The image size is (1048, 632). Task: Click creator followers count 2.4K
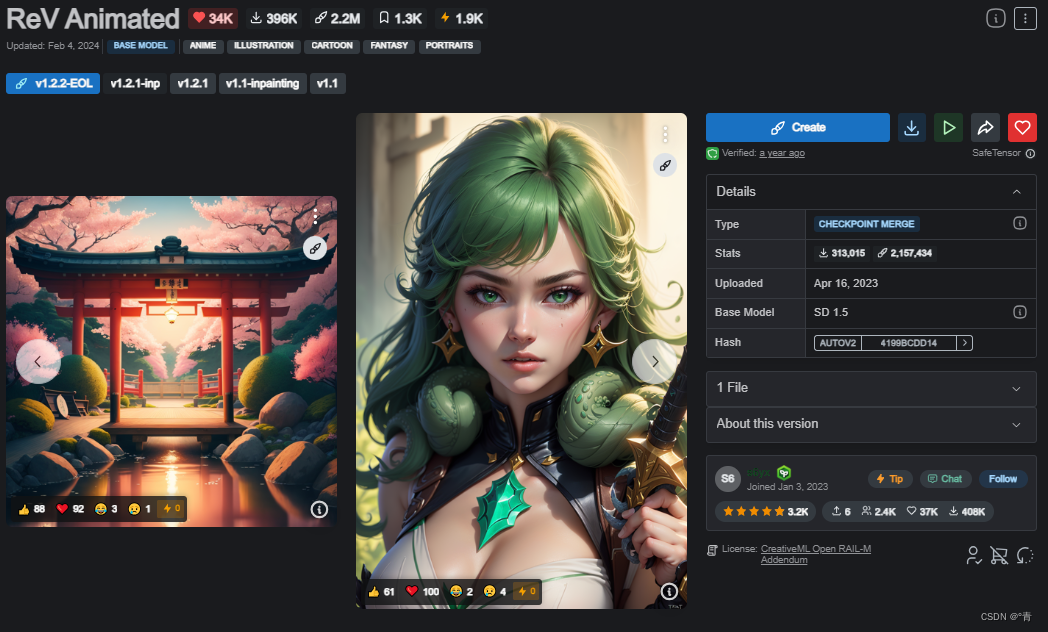coord(879,511)
